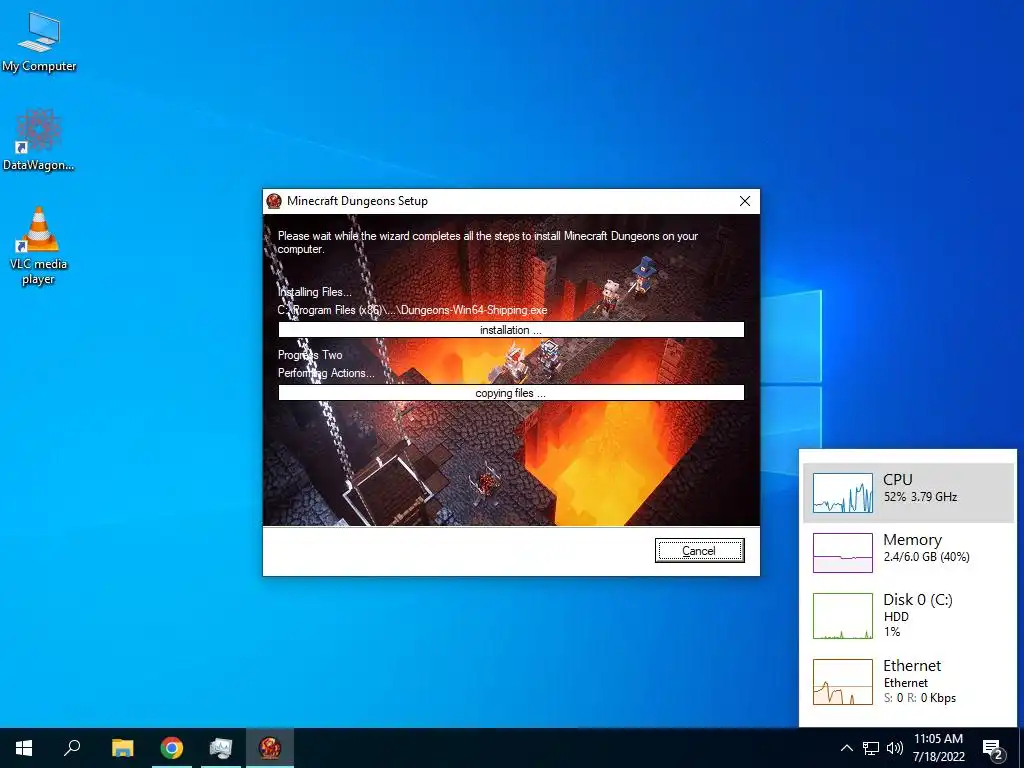Click the Minecraft Dungeons Setup title icon
The image size is (1024, 768).
point(274,201)
